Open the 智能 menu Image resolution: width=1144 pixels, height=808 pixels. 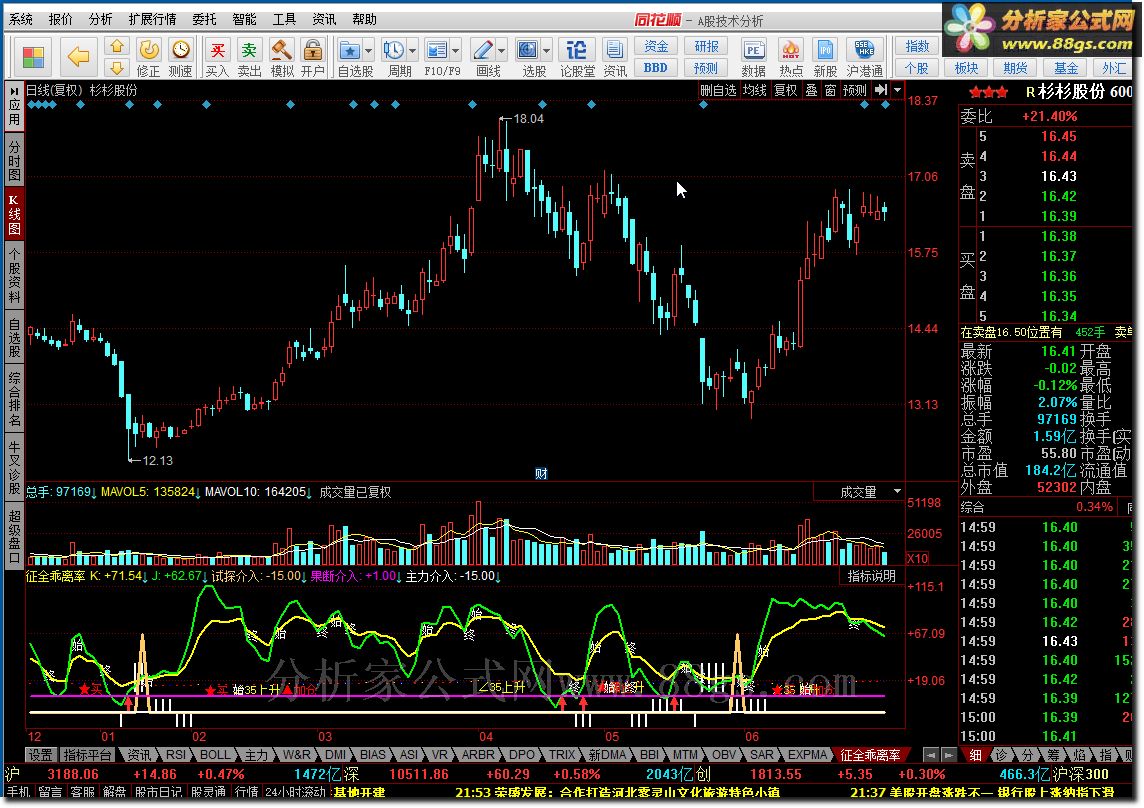[x=244, y=20]
